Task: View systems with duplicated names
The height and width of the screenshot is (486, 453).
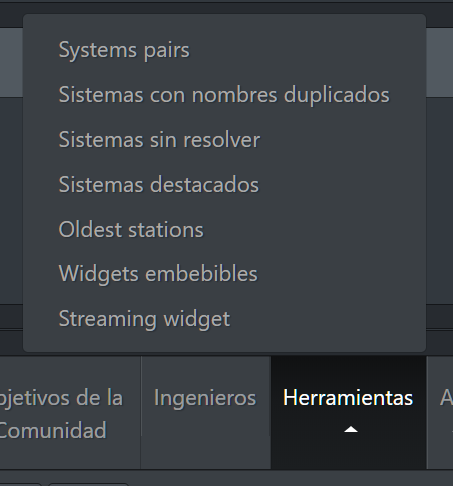Action: (224, 95)
